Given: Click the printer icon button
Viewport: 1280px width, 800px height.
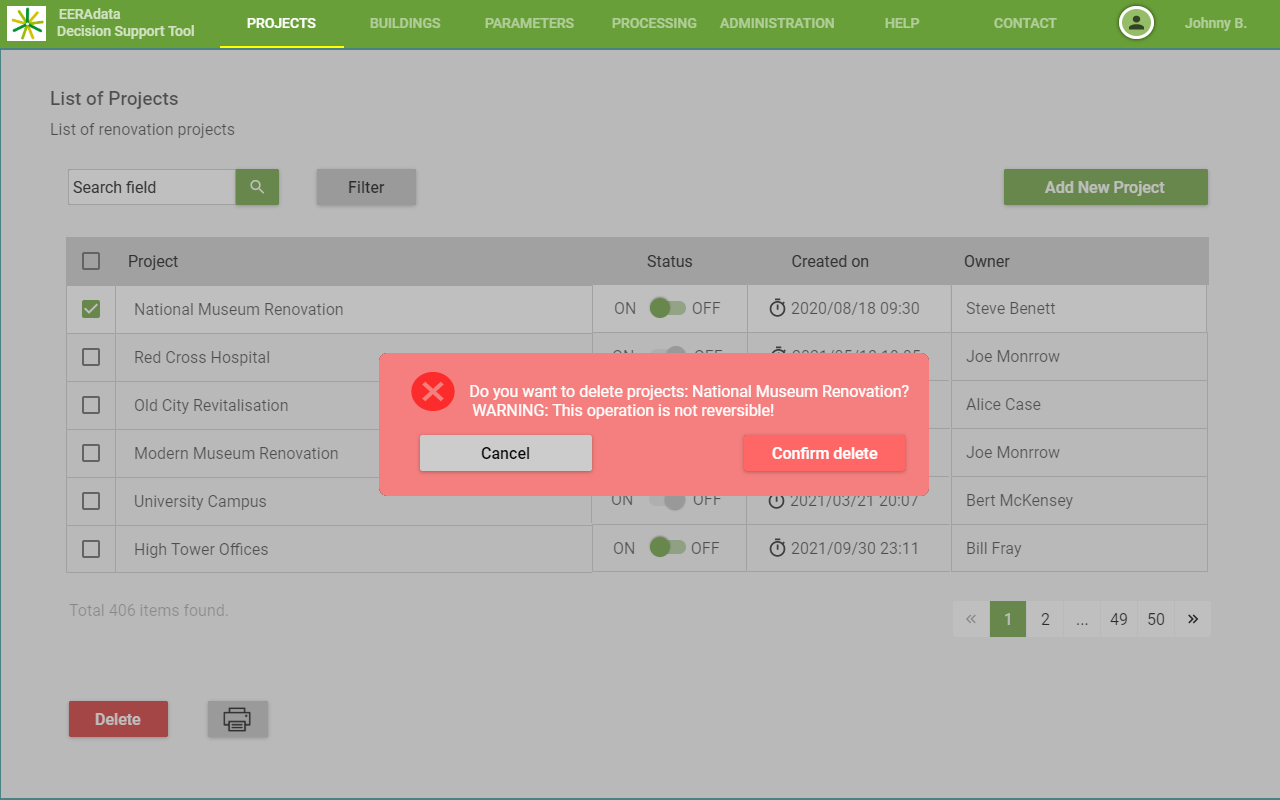Looking at the screenshot, I should (x=237, y=719).
